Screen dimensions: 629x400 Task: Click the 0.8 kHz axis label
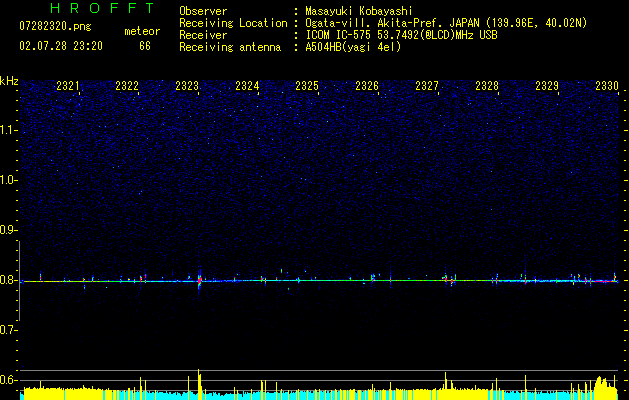tap(8, 280)
